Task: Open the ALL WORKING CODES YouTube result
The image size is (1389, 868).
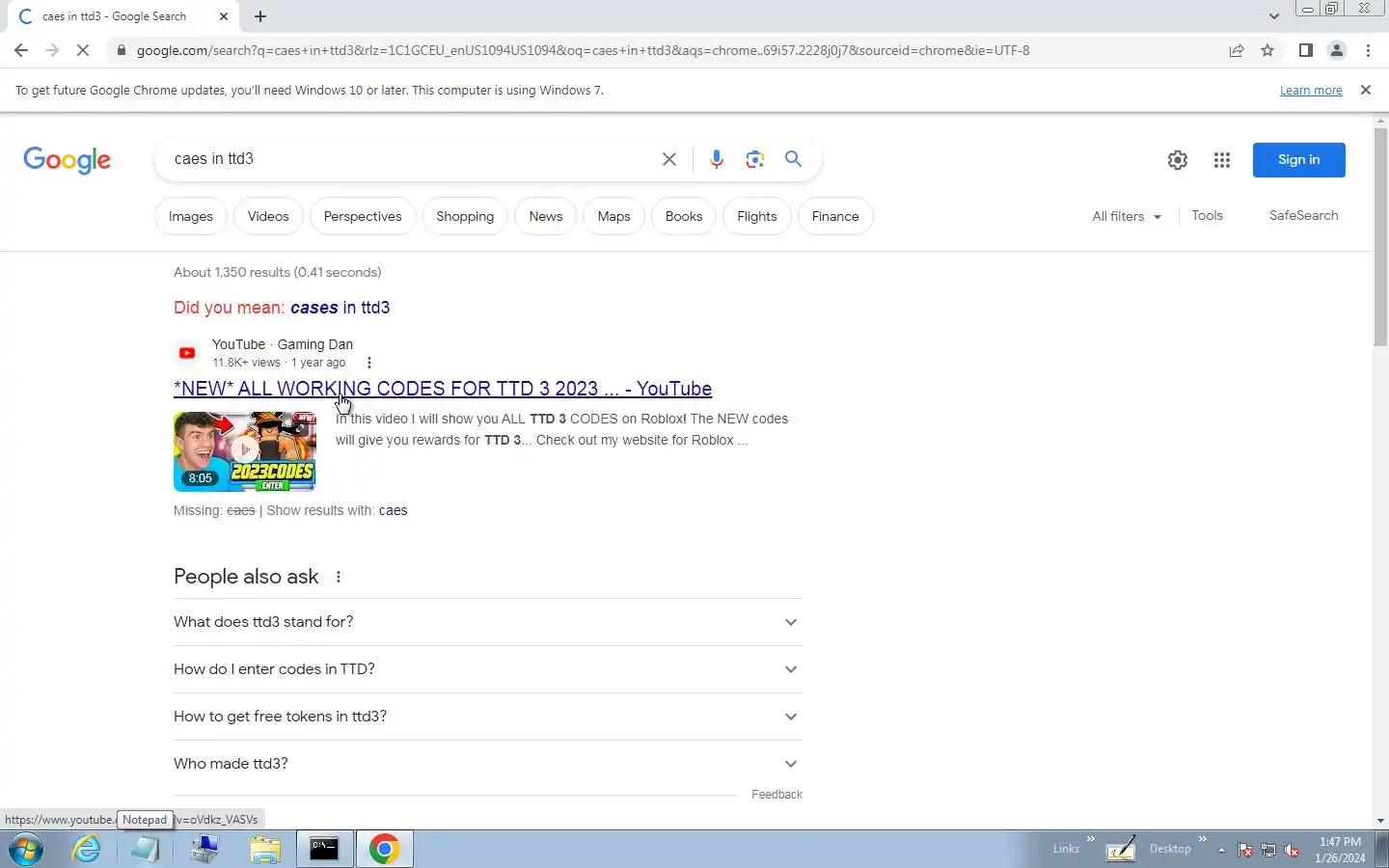Action: [x=443, y=389]
